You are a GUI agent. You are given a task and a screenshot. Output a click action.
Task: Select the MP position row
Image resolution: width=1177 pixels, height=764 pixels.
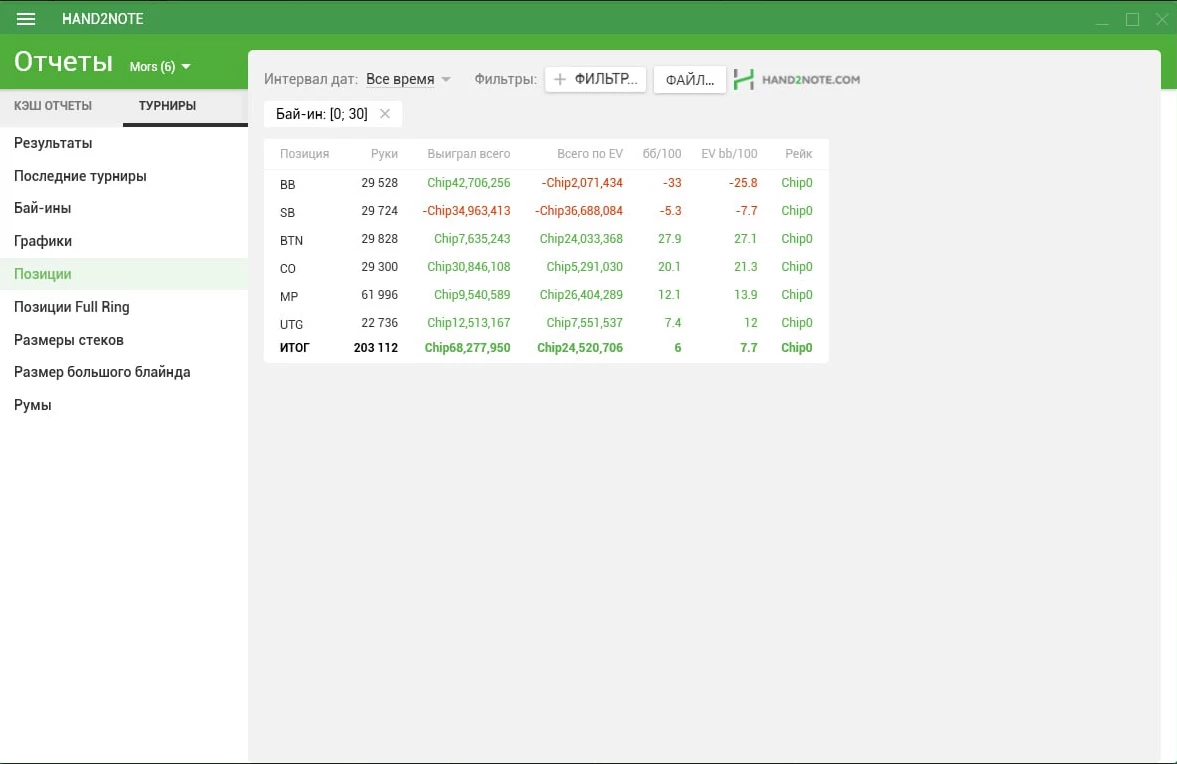(x=546, y=295)
